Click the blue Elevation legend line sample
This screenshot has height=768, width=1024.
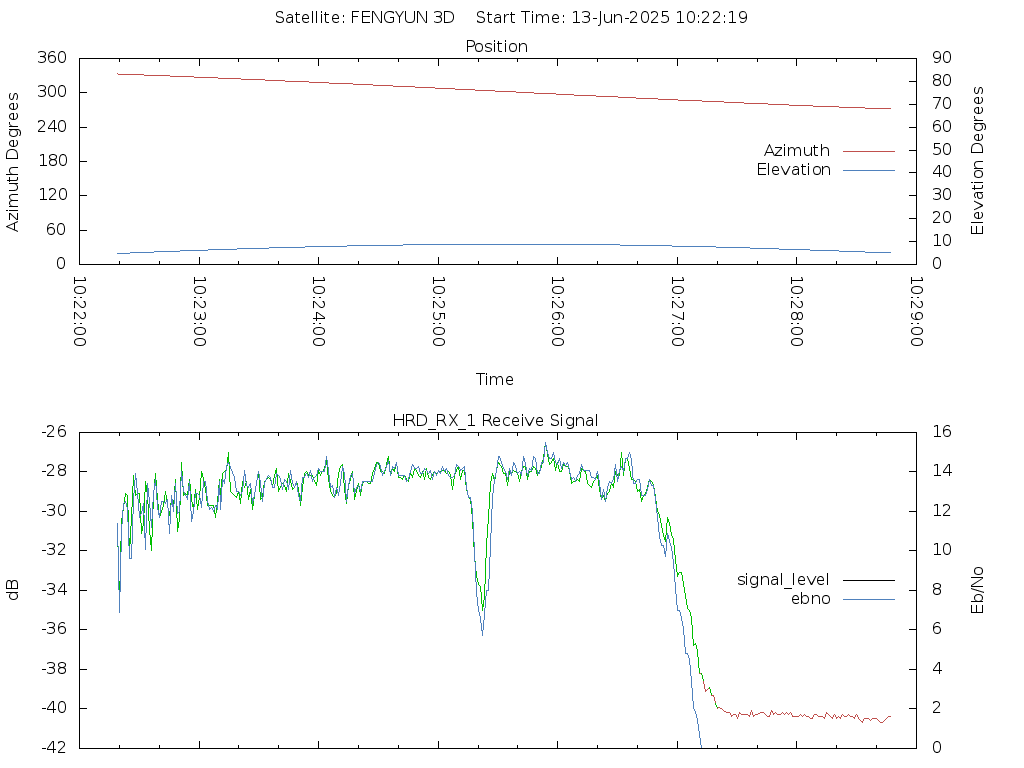(869, 170)
